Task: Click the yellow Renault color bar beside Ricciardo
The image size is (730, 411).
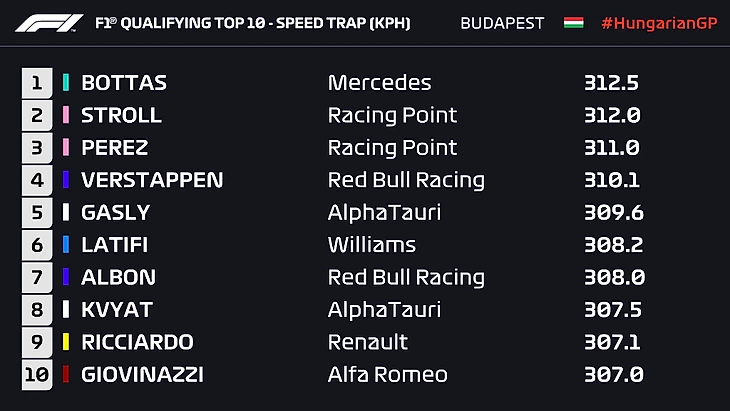Action: [x=66, y=342]
